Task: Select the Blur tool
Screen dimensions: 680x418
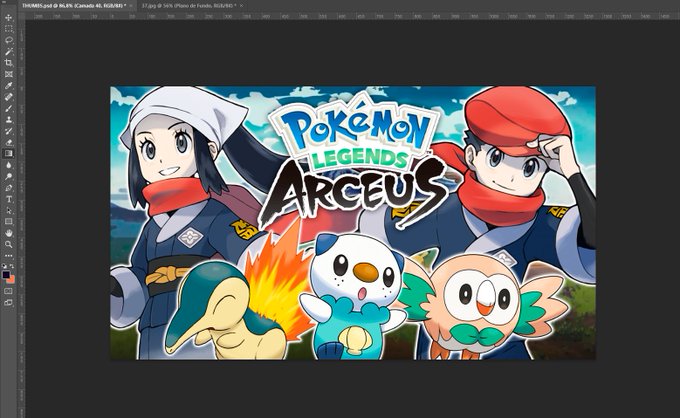Action: click(8, 165)
